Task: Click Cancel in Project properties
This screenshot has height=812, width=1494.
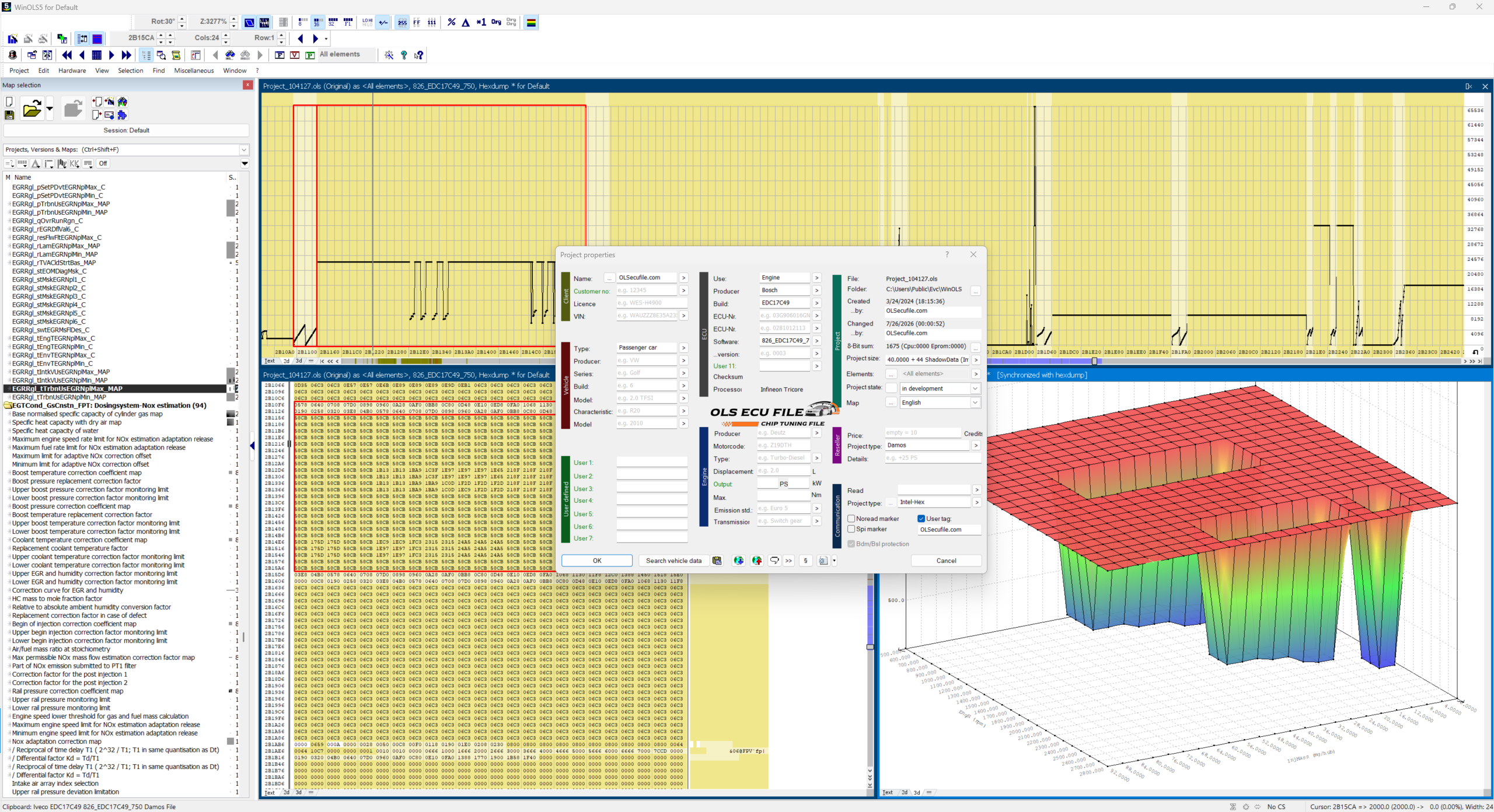Action: point(946,561)
